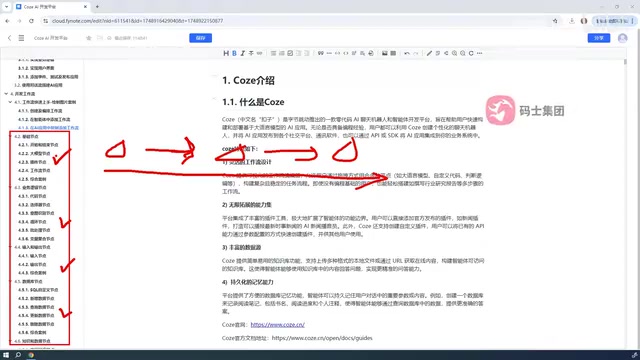Viewport: 640px width, 360px height.
Task: Insert a table into the document
Action: point(393,53)
